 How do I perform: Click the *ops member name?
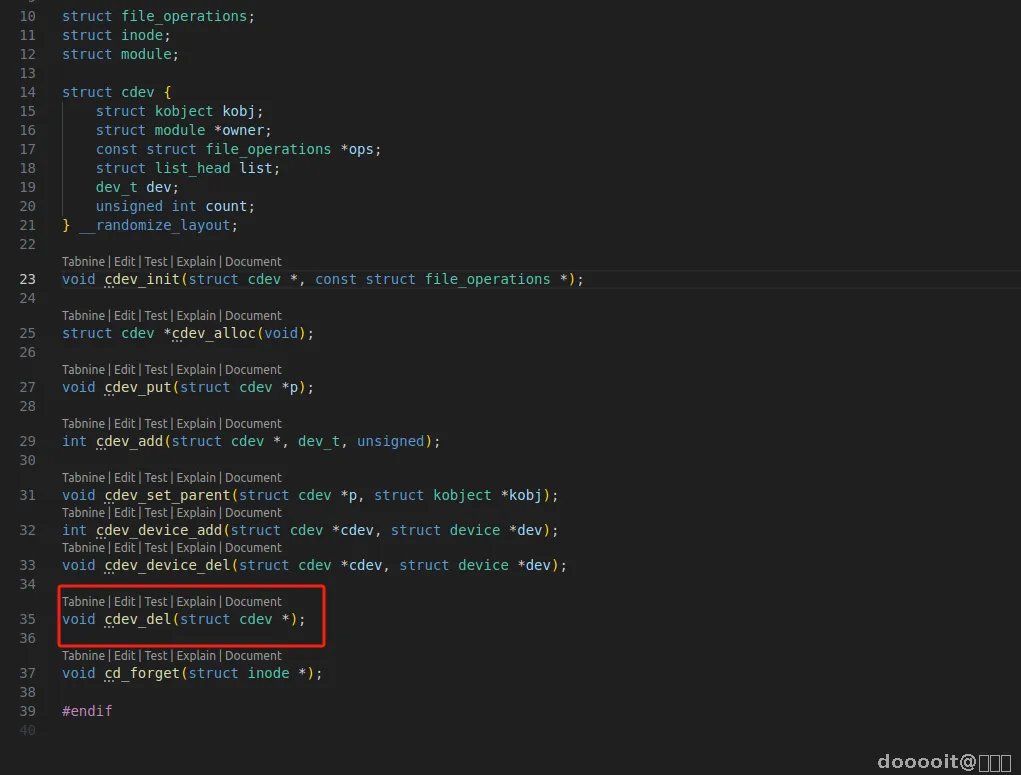coord(357,149)
